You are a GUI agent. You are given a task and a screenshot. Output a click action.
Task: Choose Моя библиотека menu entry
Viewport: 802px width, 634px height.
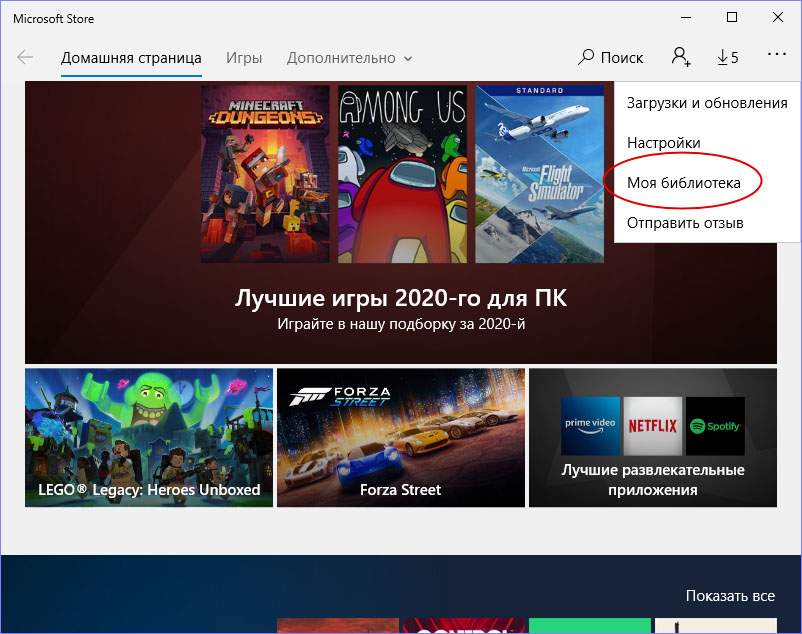(683, 183)
